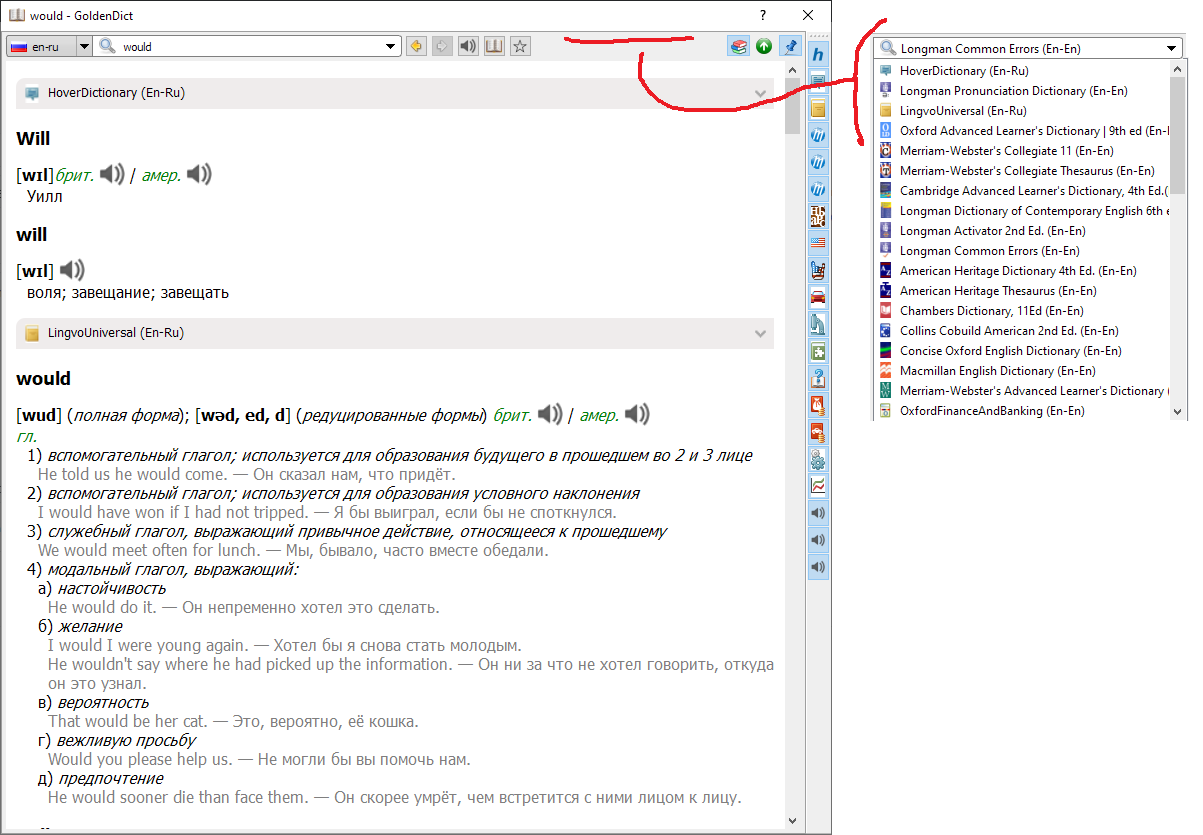Pronounce the word via toolbar speaker icon

pos(467,45)
